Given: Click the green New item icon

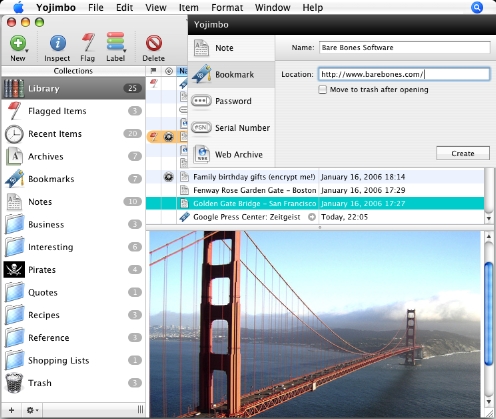Looking at the screenshot, I should [17, 43].
